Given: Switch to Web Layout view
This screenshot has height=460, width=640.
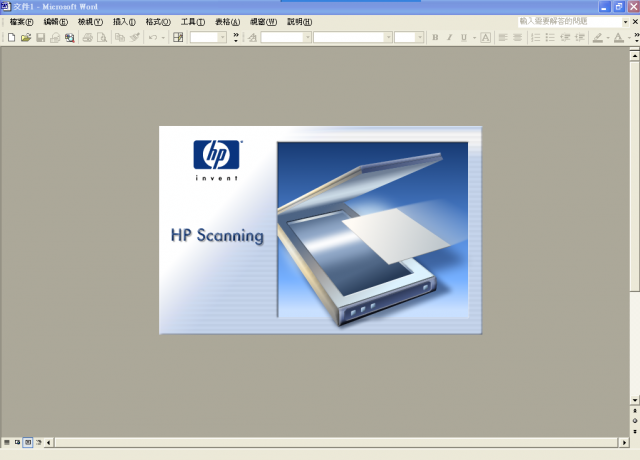Looking at the screenshot, I should [x=17, y=442].
